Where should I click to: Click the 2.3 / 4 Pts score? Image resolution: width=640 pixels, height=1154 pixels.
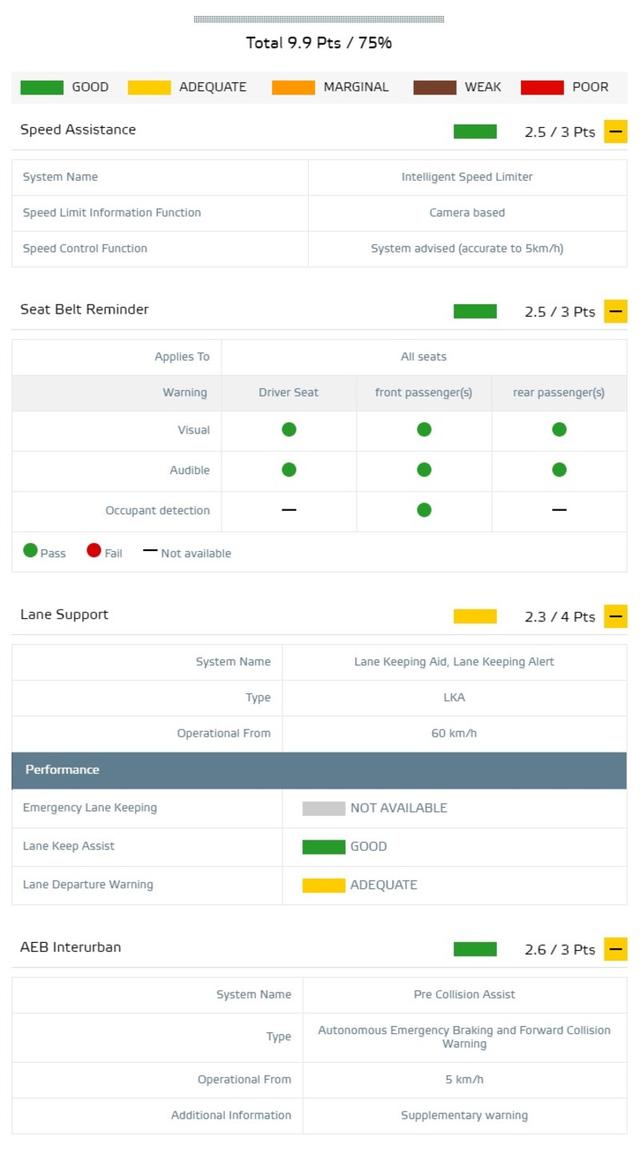560,617
